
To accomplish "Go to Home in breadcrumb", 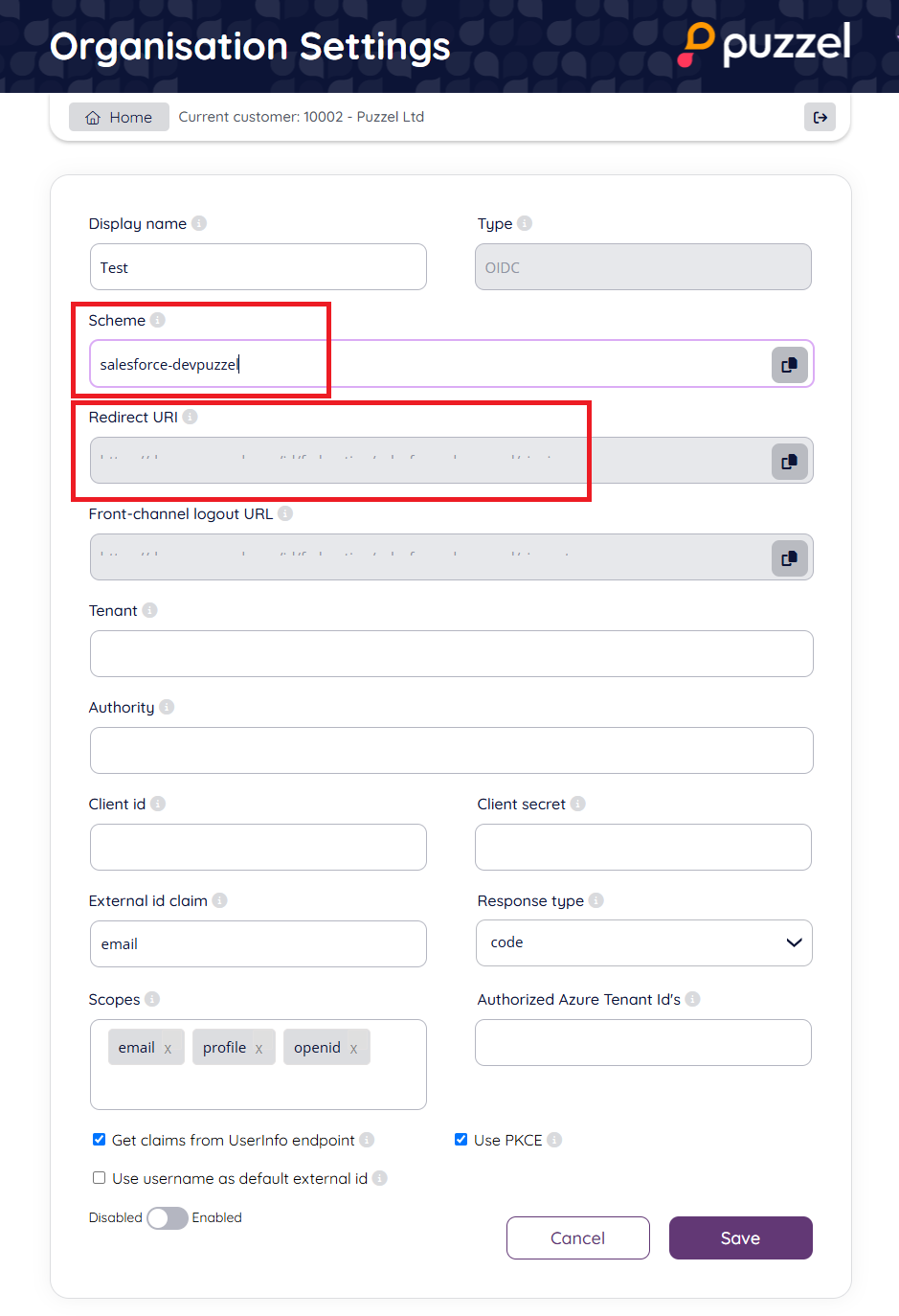I will click(119, 117).
